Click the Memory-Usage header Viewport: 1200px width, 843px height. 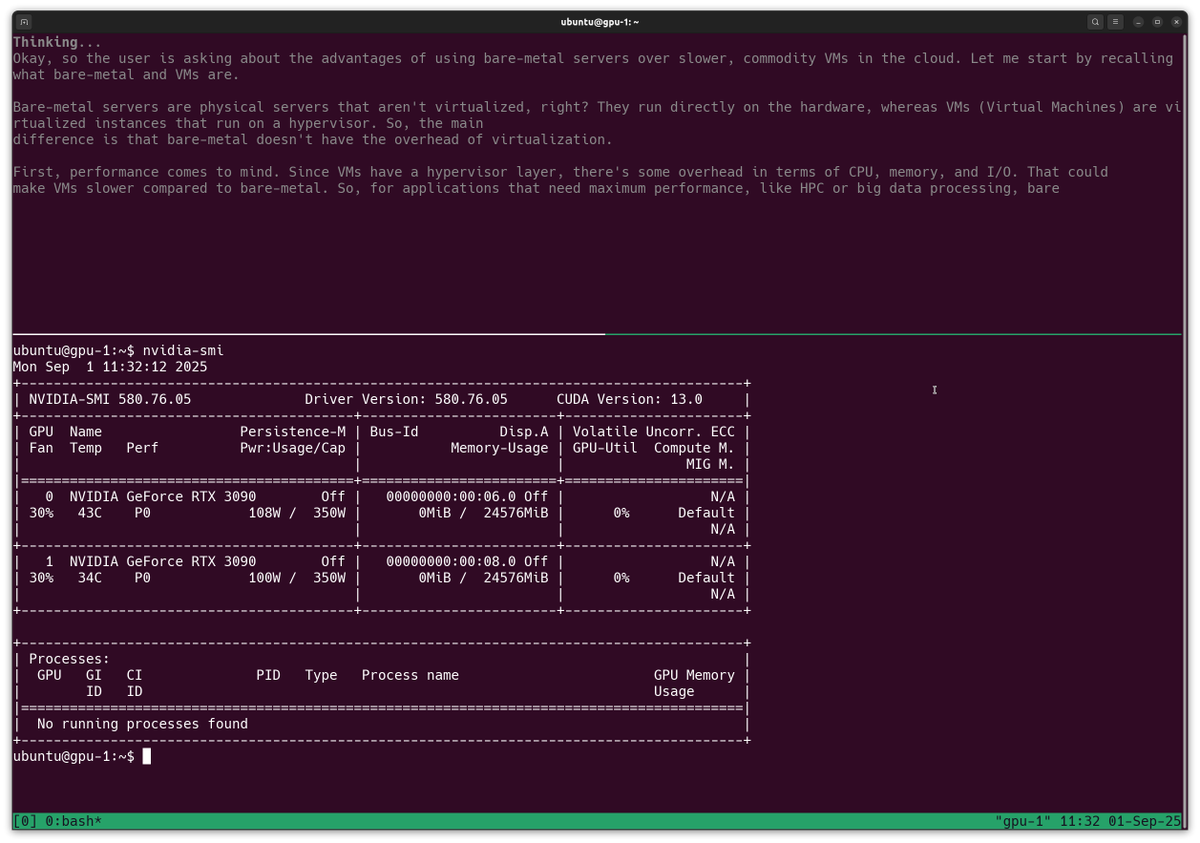[500, 448]
